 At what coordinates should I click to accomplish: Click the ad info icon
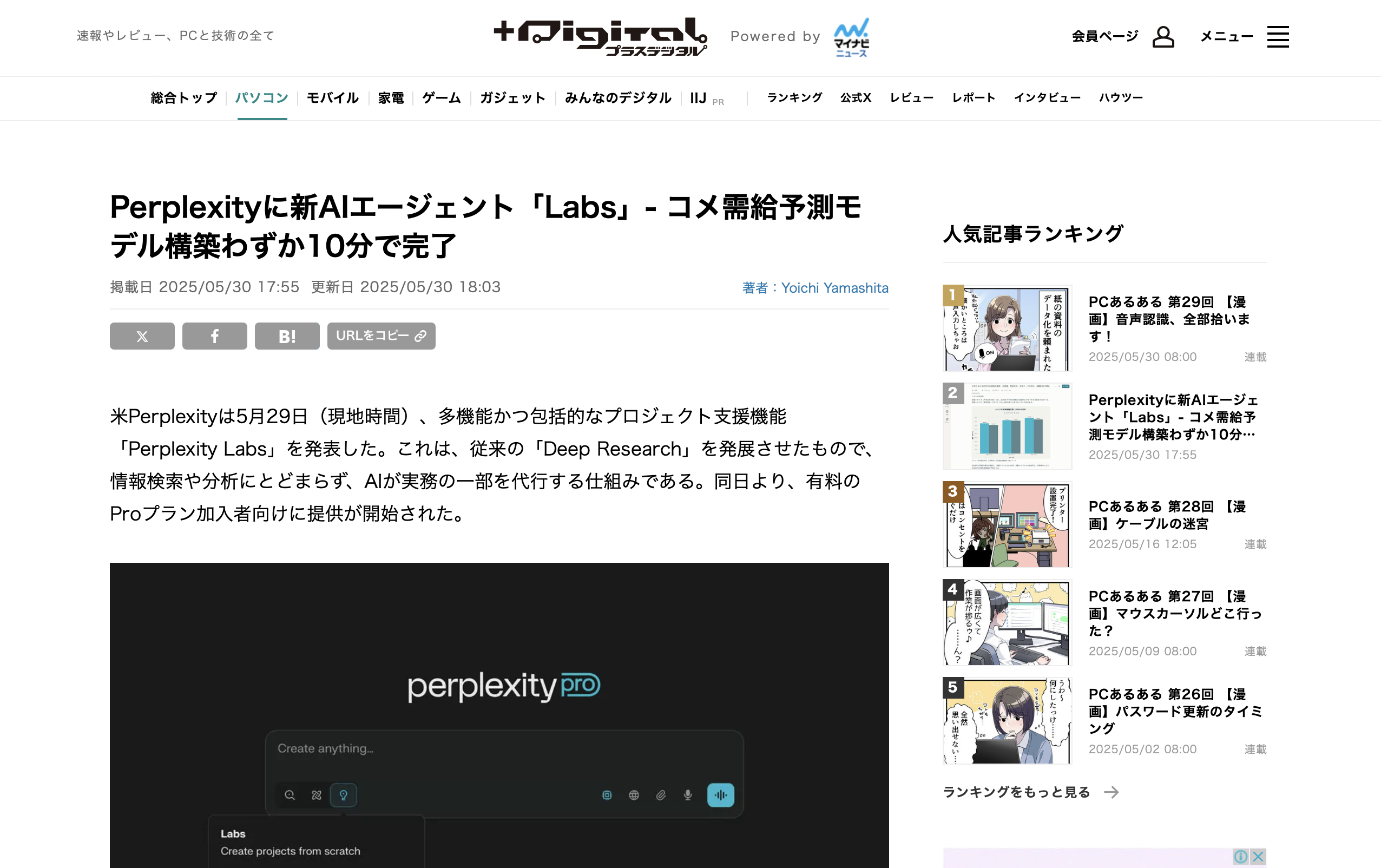1240,856
